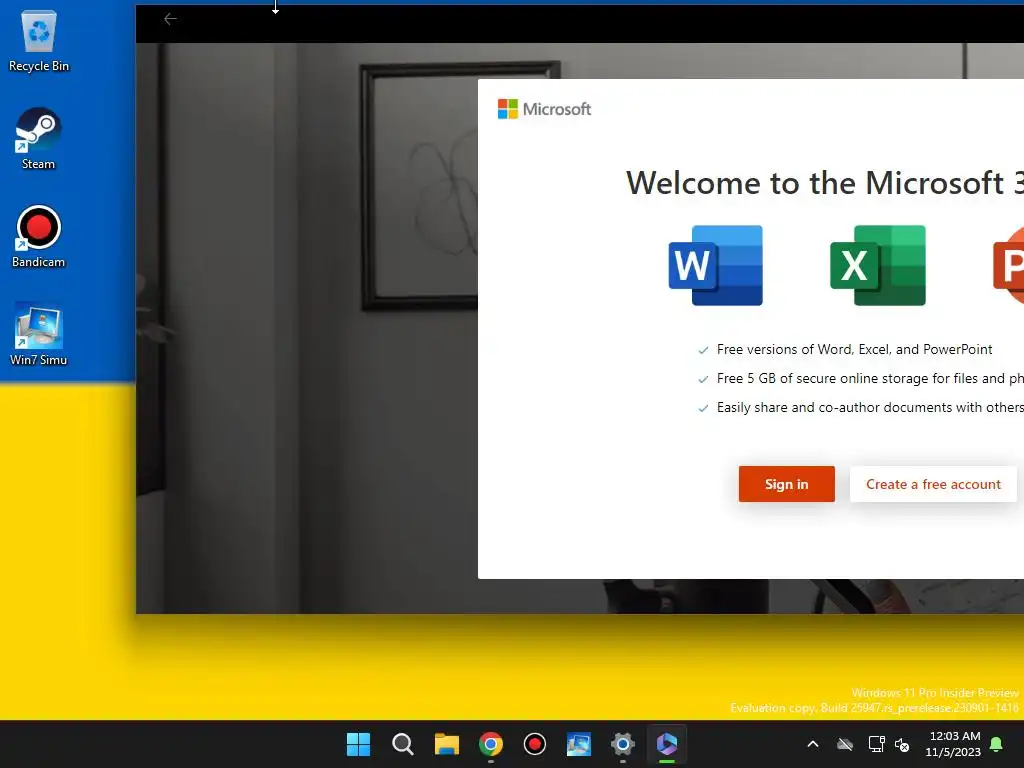
Task: Switch to Bandicam in the taskbar
Action: tap(534, 744)
